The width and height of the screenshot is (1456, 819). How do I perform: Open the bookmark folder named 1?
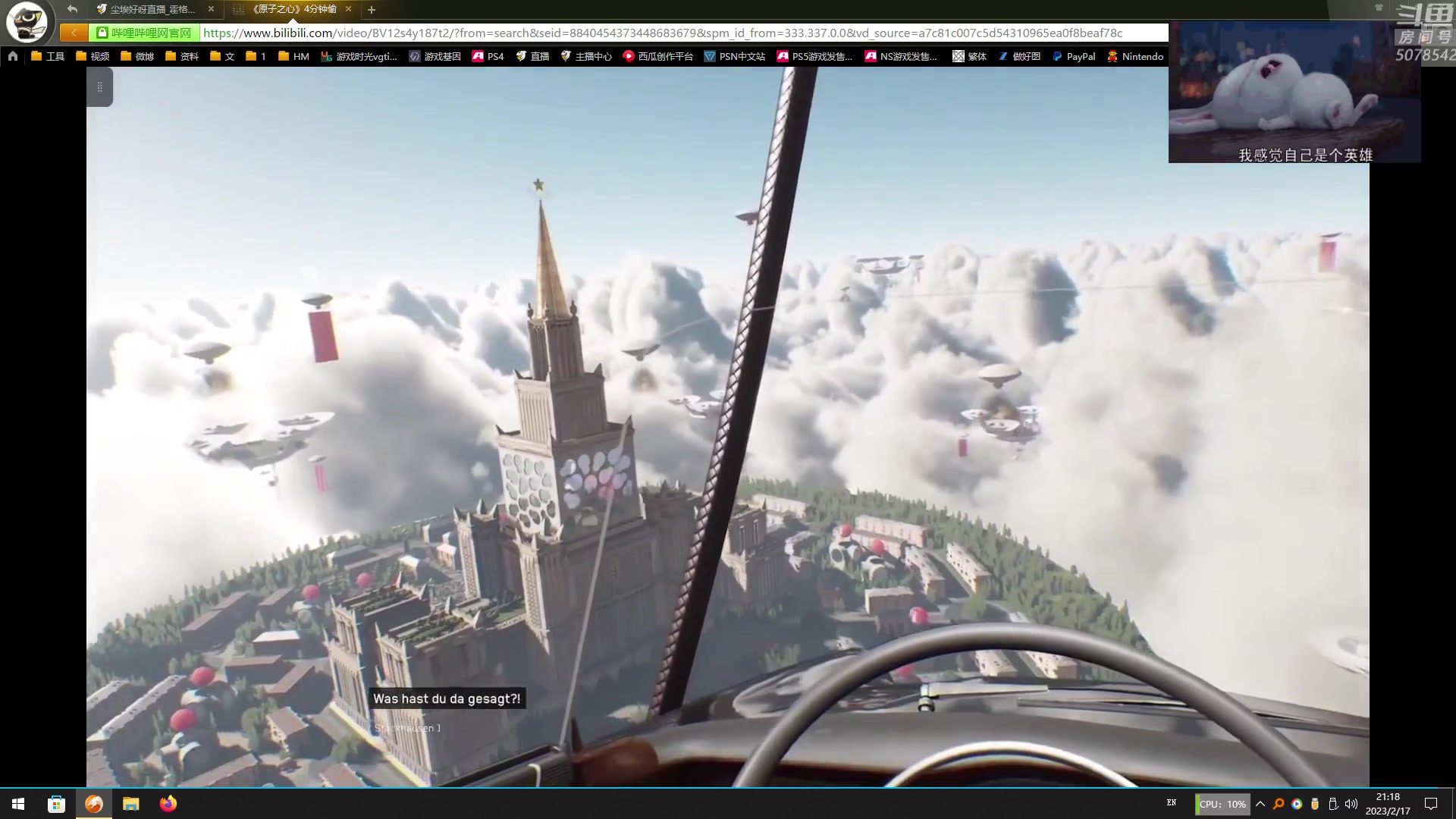click(x=256, y=56)
